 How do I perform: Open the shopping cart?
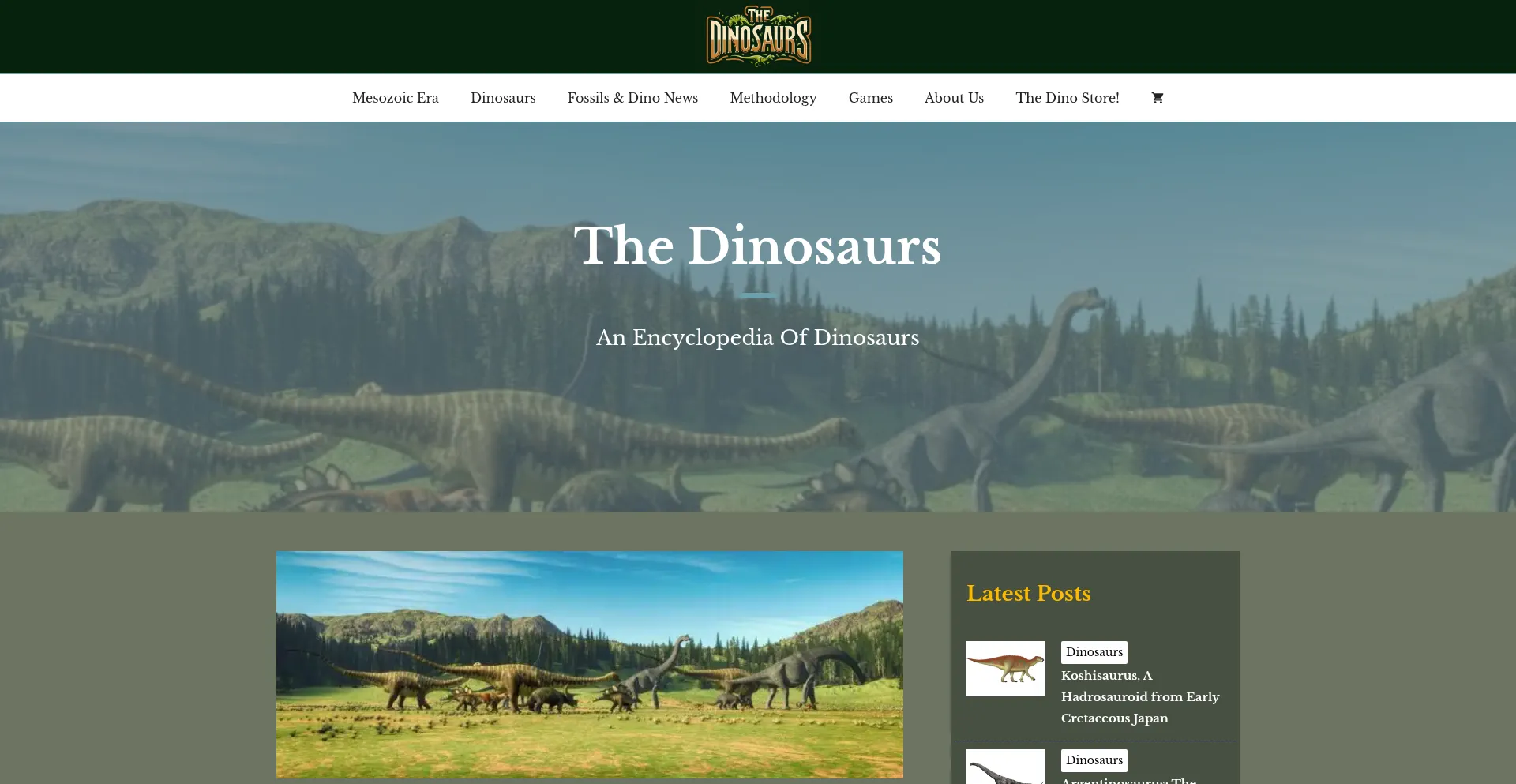click(1156, 98)
